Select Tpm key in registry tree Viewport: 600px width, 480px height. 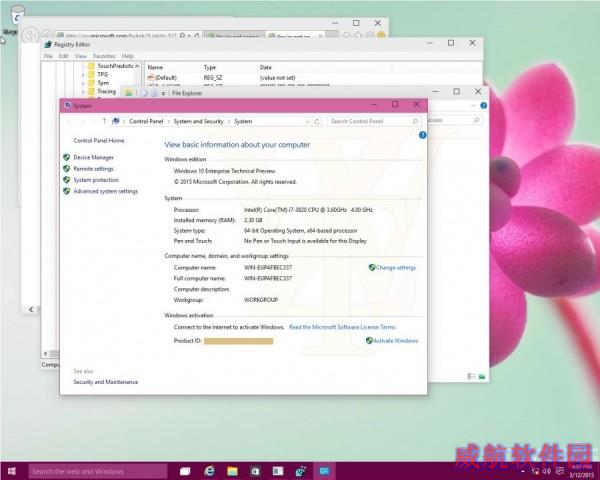point(103,83)
